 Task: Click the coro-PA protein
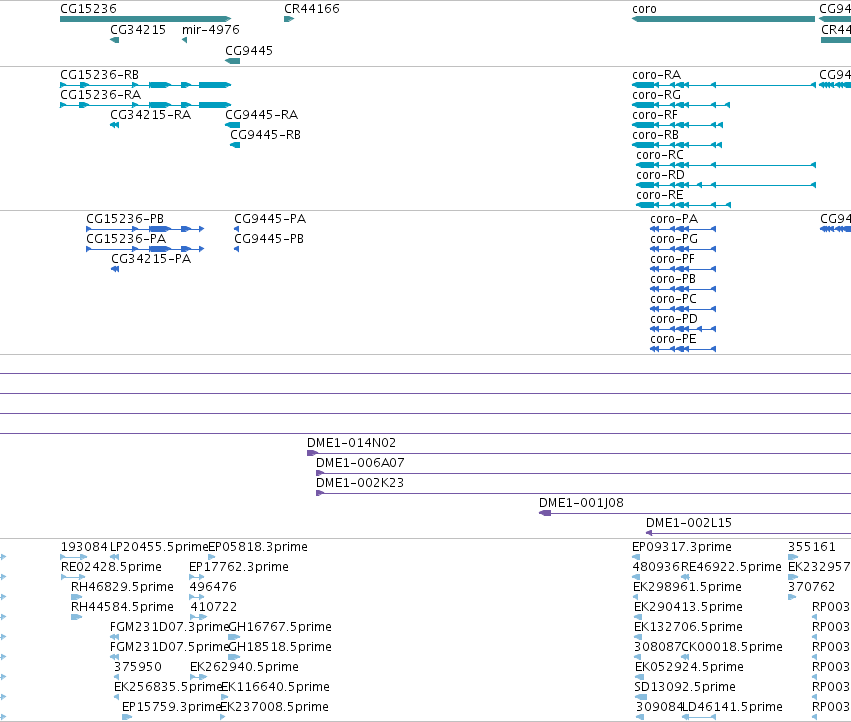683,229
